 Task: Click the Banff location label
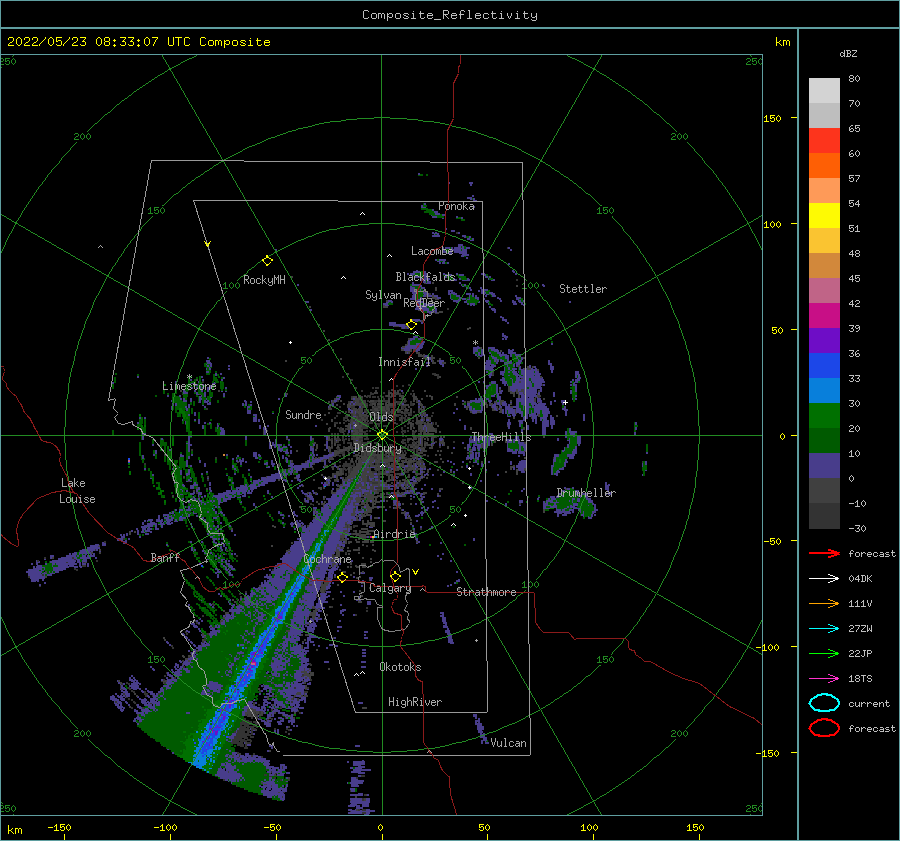(x=165, y=557)
